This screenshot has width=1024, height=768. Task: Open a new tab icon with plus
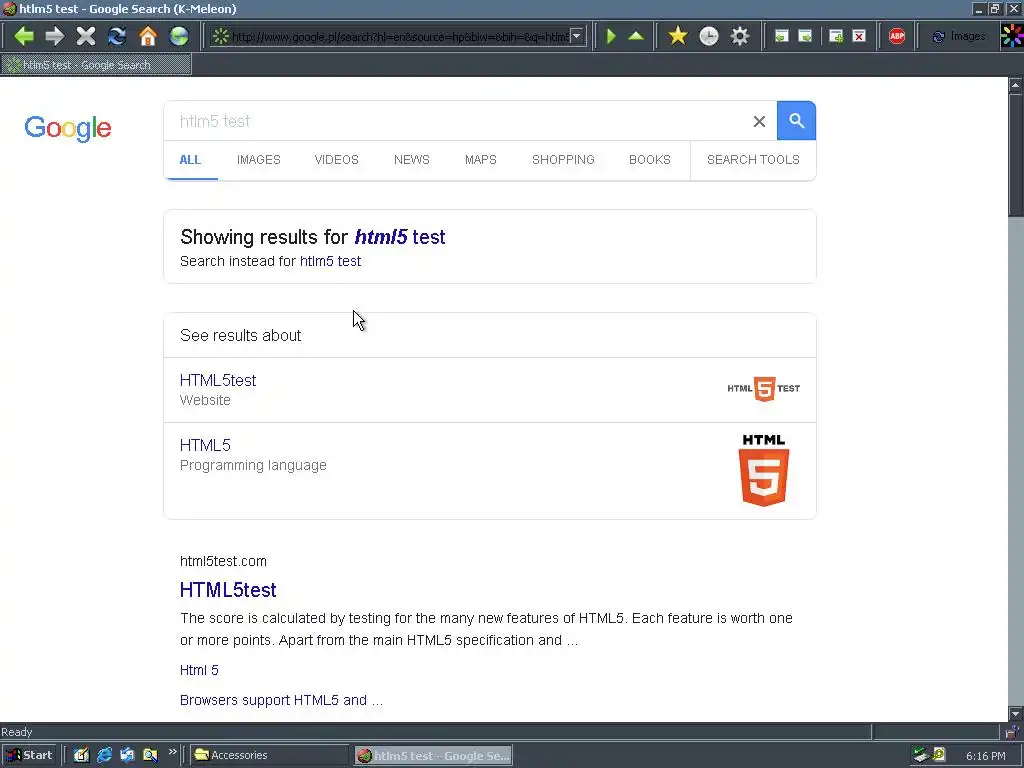point(836,37)
